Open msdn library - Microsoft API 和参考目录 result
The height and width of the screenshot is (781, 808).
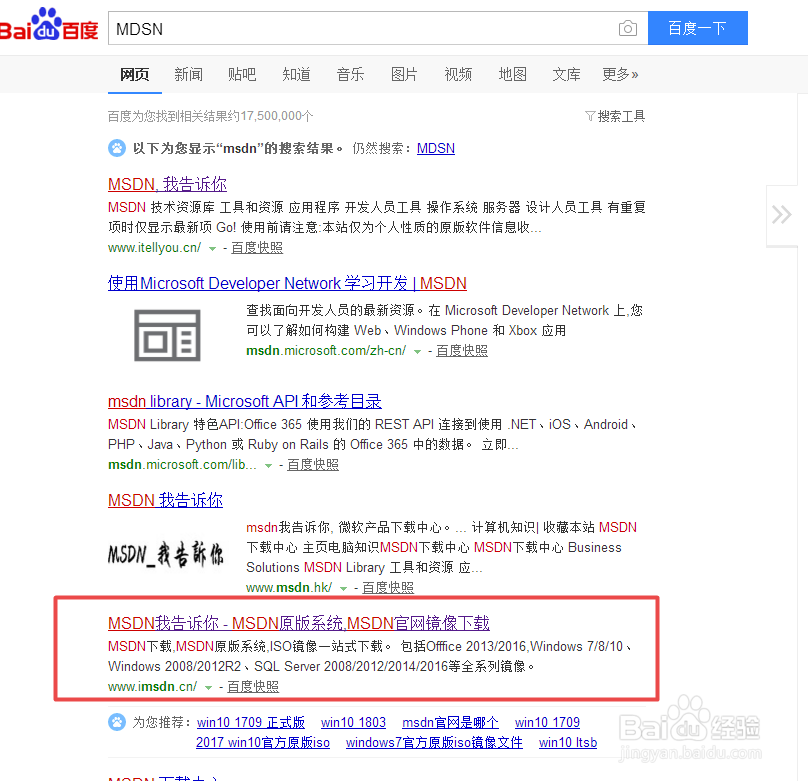tap(245, 401)
